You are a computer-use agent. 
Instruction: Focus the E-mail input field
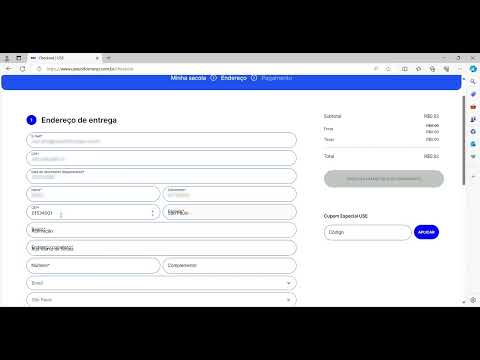coord(161,140)
